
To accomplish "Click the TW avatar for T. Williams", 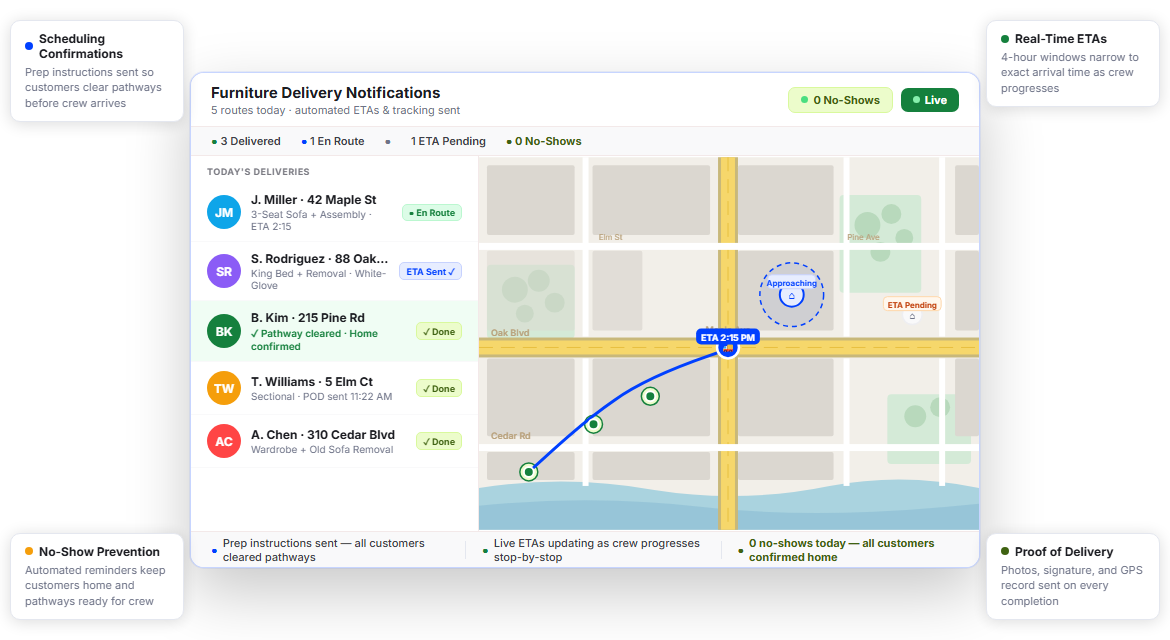I will pos(224,388).
